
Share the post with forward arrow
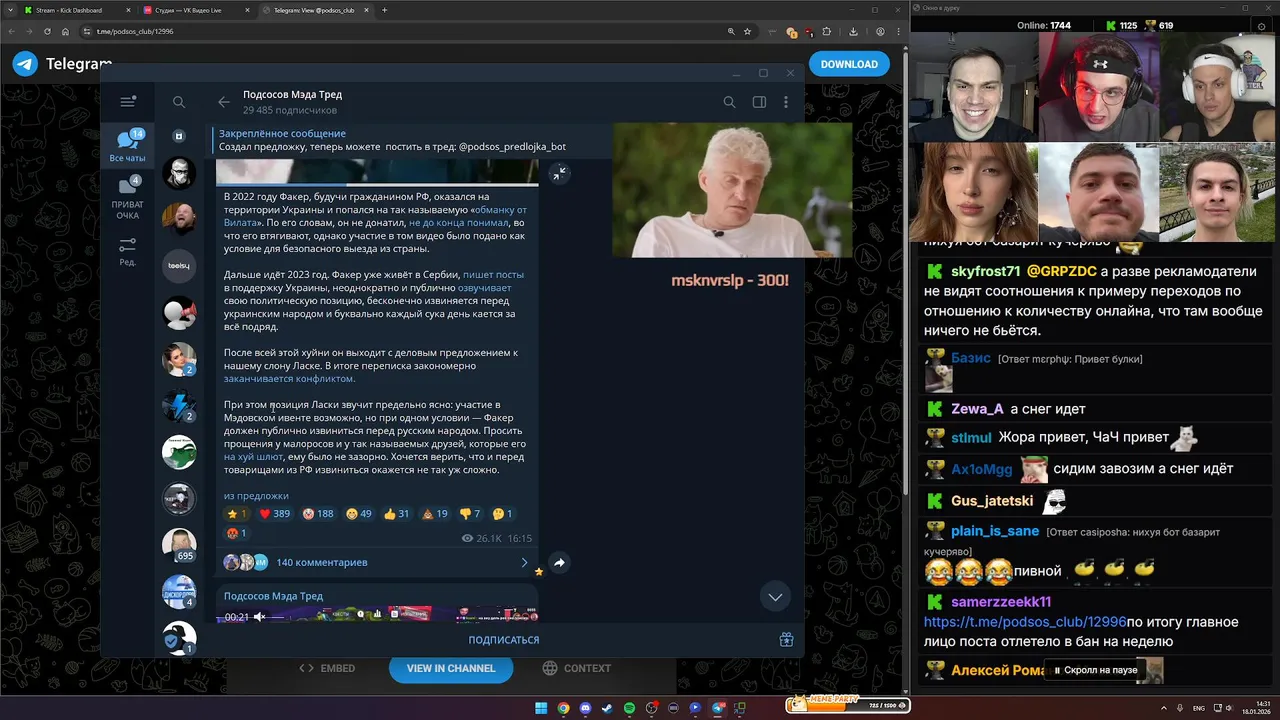click(559, 563)
